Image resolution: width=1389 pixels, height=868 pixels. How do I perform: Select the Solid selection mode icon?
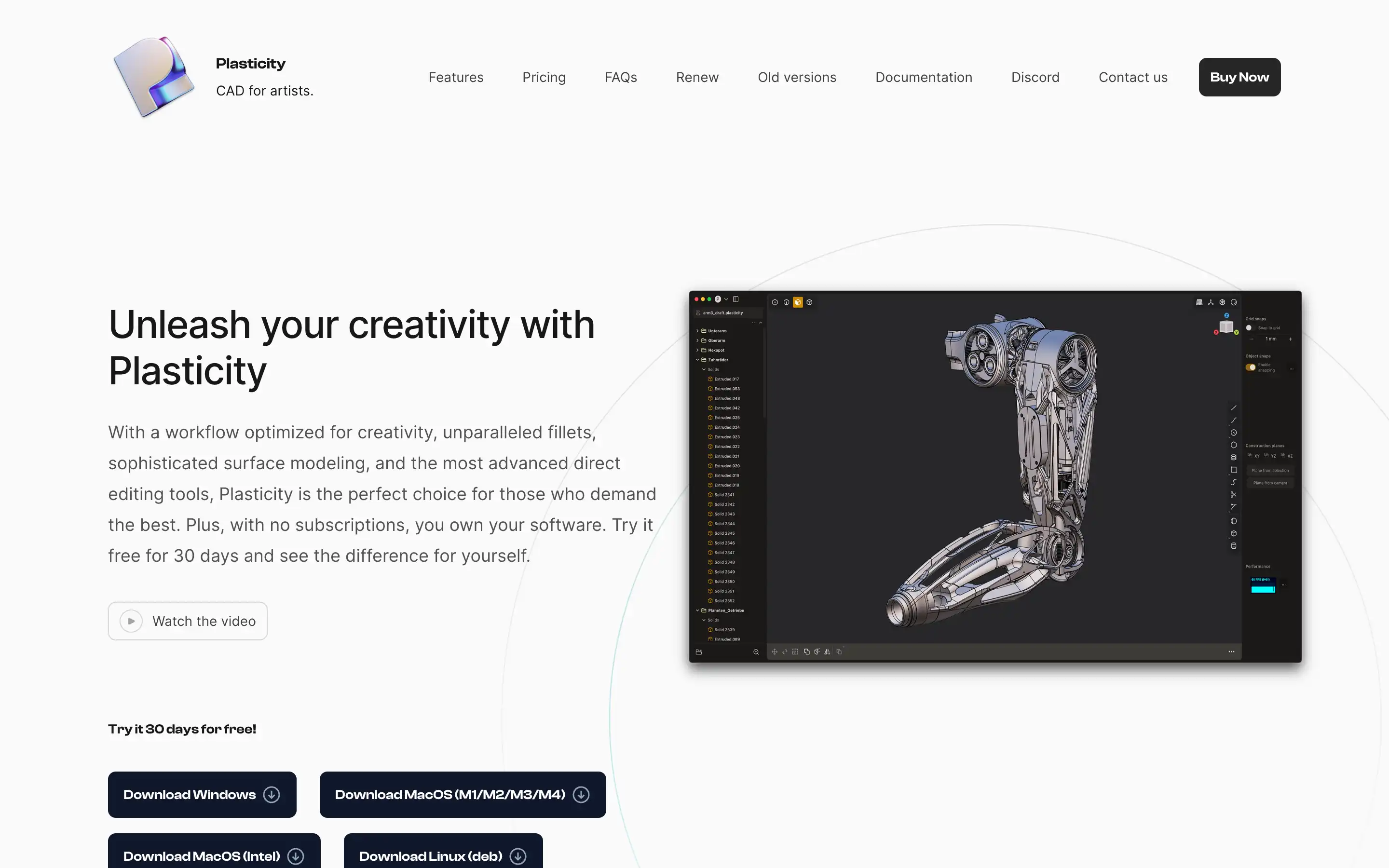point(809,302)
